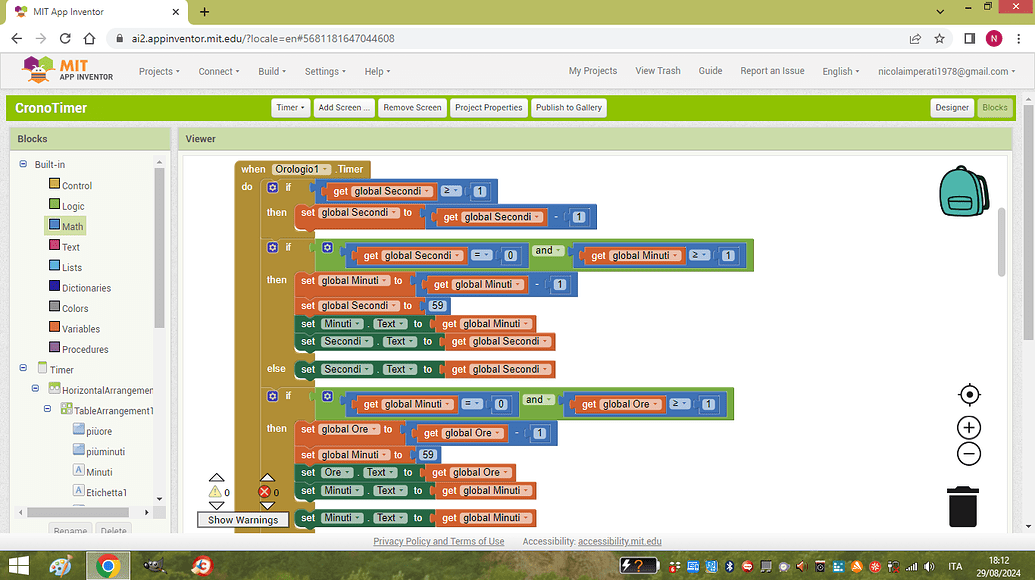Open the Build menu
Image resolution: width=1035 pixels, height=580 pixels.
coord(271,71)
